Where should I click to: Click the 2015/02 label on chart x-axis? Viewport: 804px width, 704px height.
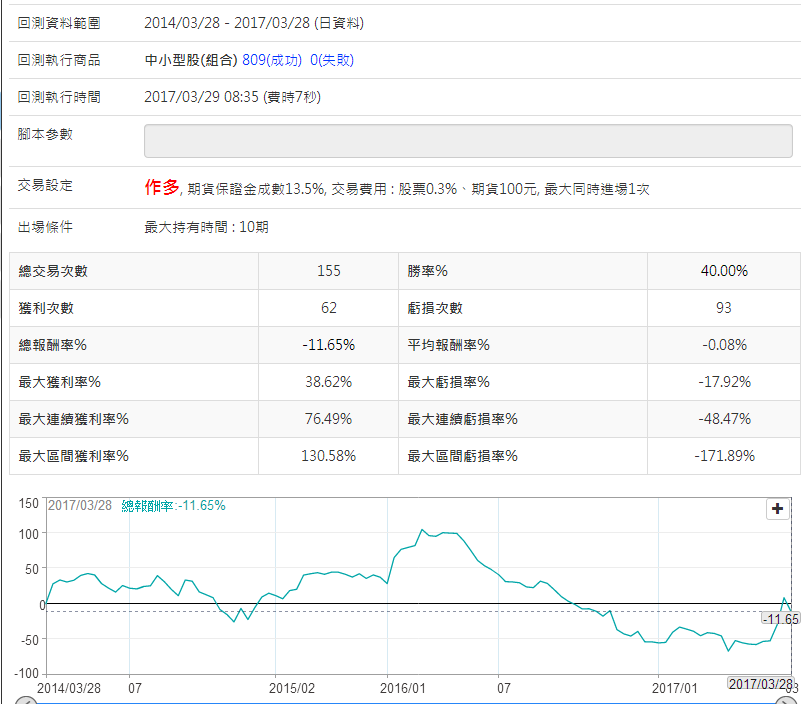click(292, 688)
